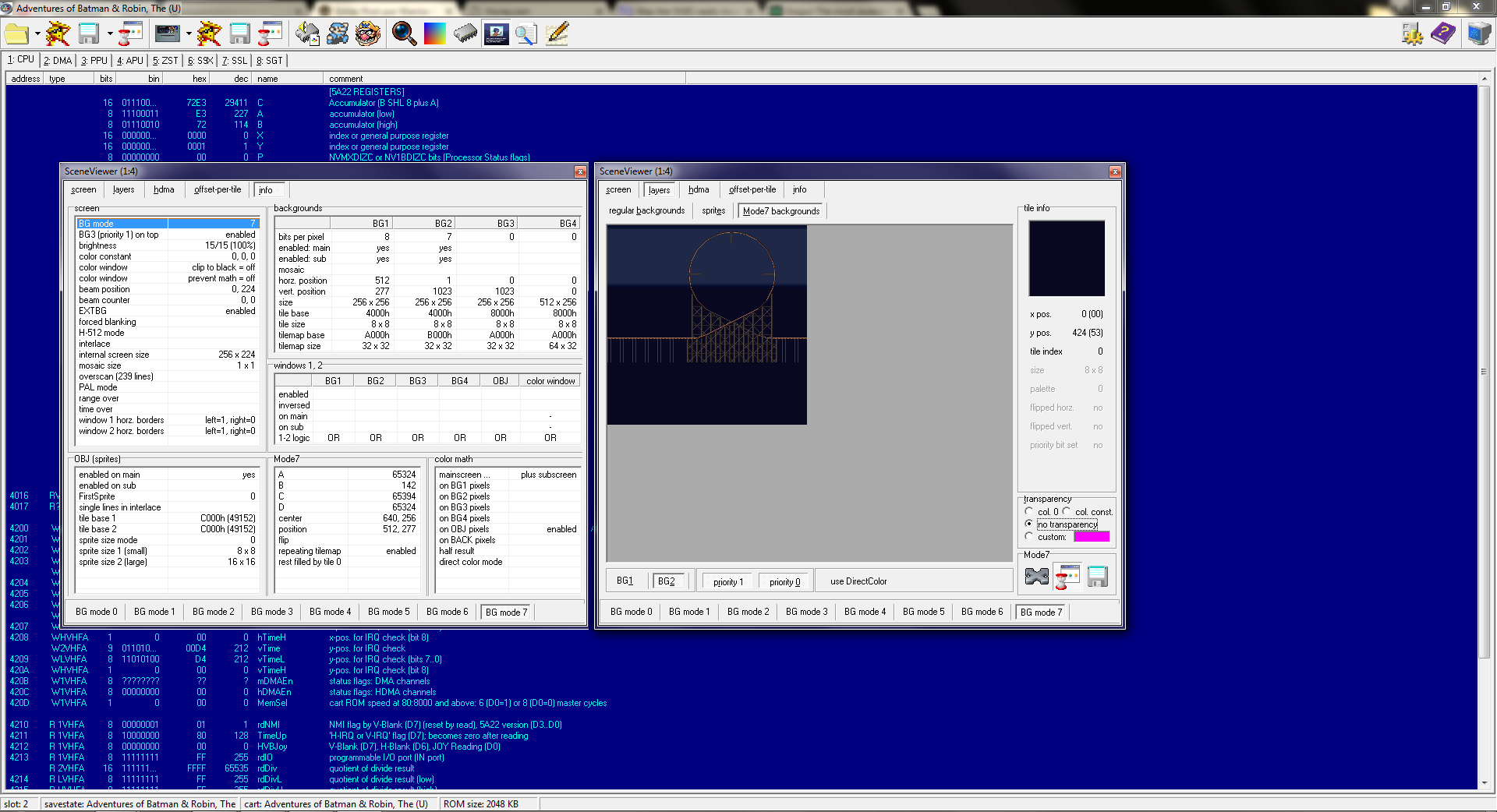The width and height of the screenshot is (1497, 812).
Task: Open the purple help book icon
Action: tap(1443, 34)
